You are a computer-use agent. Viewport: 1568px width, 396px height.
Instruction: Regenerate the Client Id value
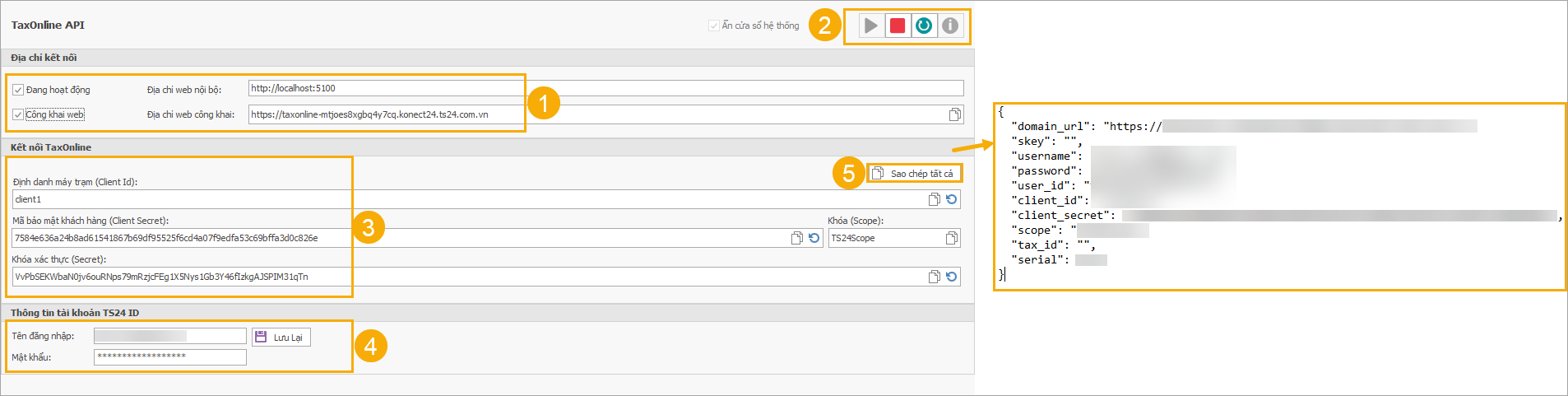coord(951,199)
